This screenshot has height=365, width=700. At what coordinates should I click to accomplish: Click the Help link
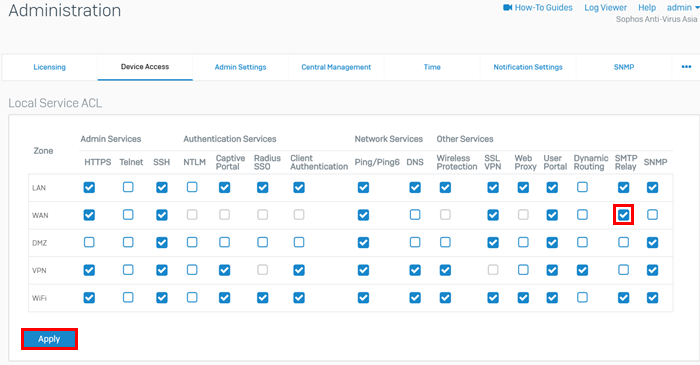coord(647,8)
